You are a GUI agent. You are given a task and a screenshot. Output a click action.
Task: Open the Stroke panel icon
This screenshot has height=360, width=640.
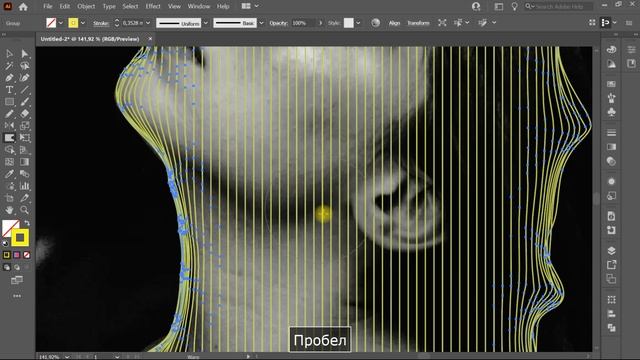(x=611, y=133)
